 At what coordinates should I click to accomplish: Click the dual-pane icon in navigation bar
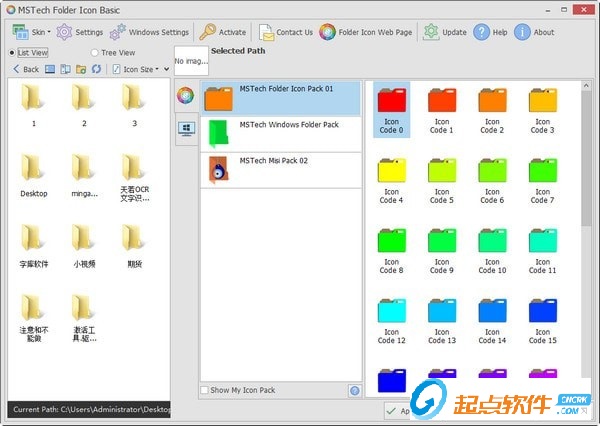pos(65,69)
